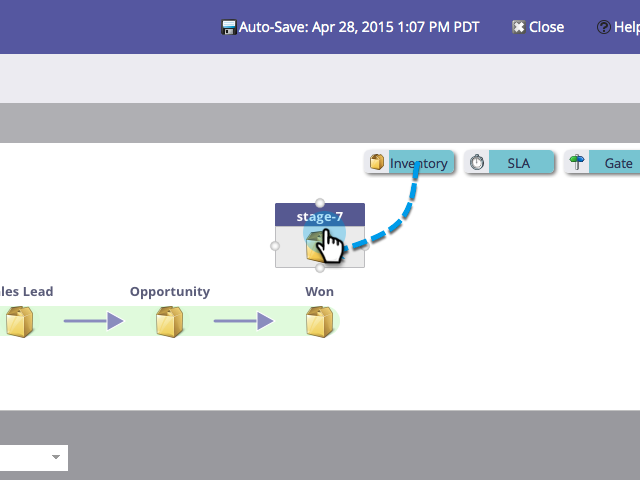The width and height of the screenshot is (640, 480).
Task: Select the Sales Lead stage box icon
Action: (20, 322)
